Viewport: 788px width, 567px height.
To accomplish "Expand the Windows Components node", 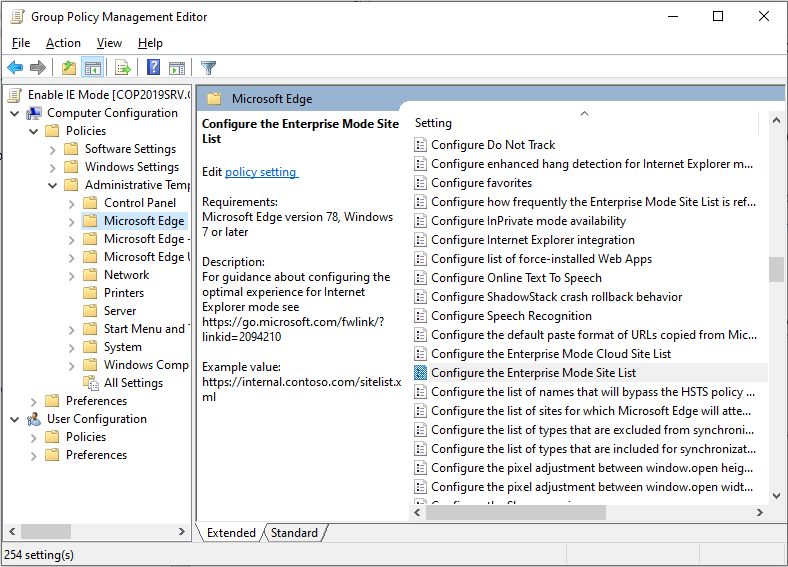I will tap(71, 366).
